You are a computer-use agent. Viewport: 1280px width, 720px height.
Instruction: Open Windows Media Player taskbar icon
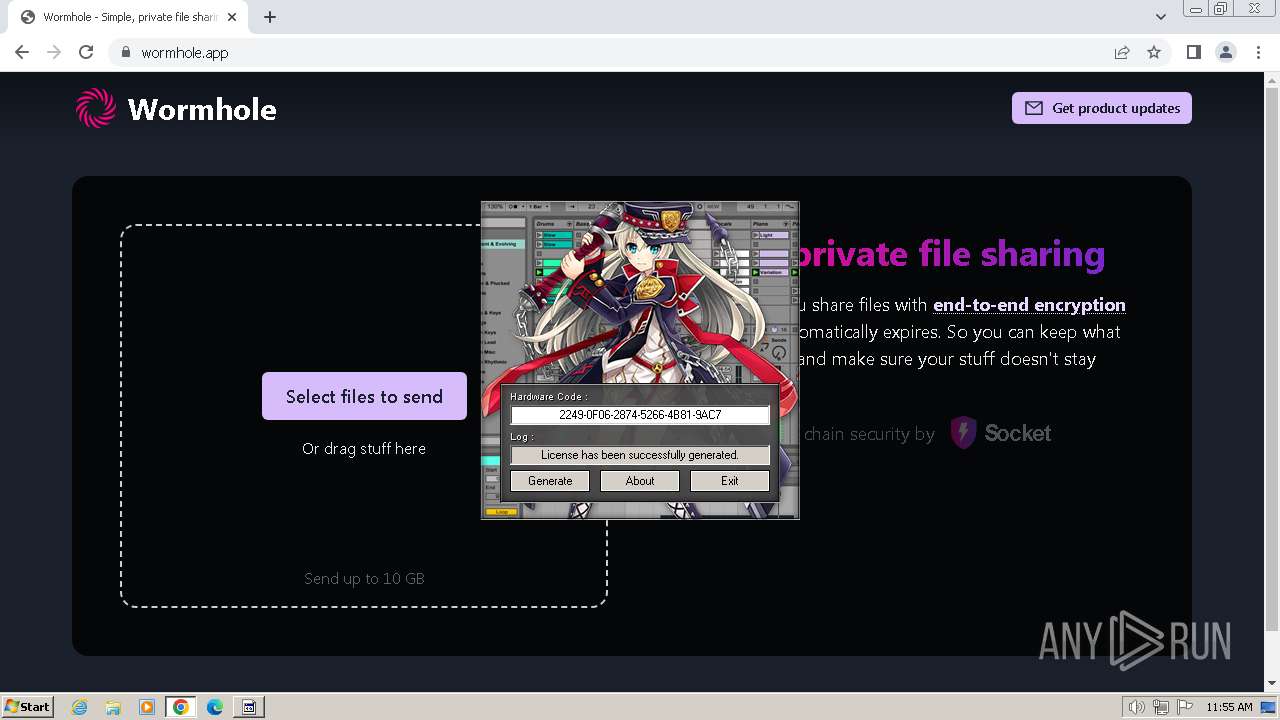[147, 707]
